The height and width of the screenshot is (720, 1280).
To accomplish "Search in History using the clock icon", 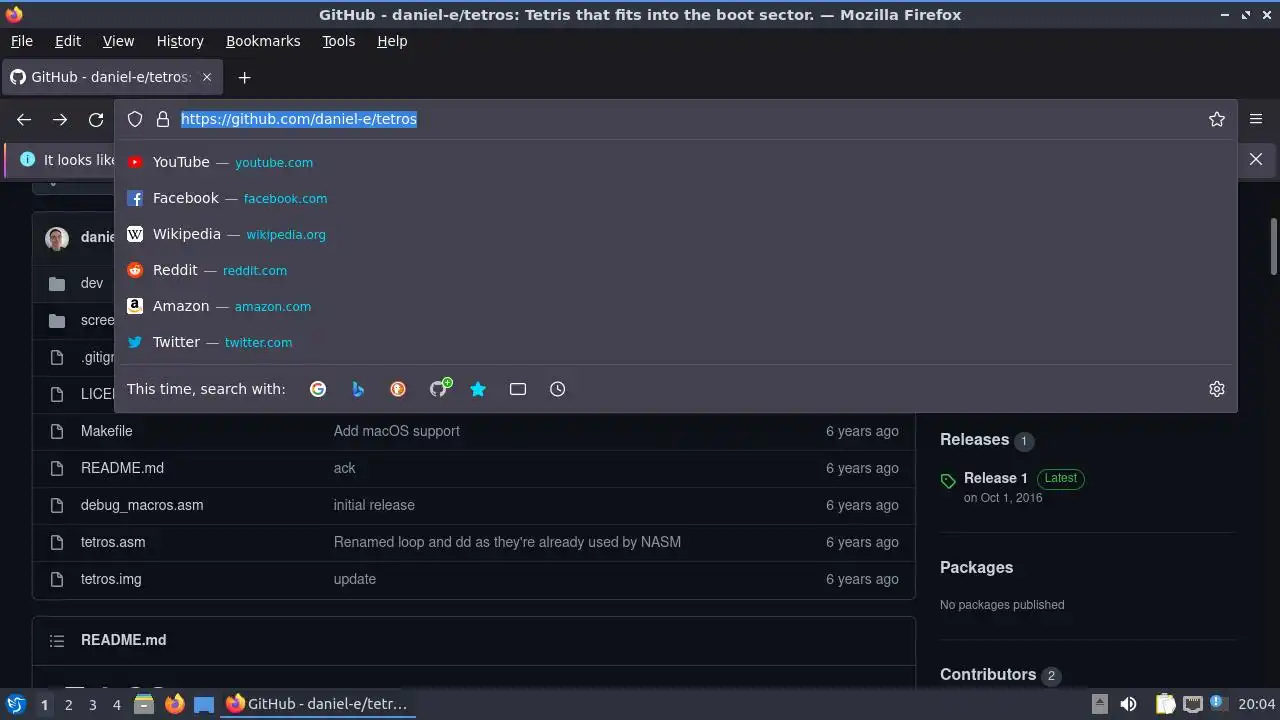I will (x=558, y=389).
